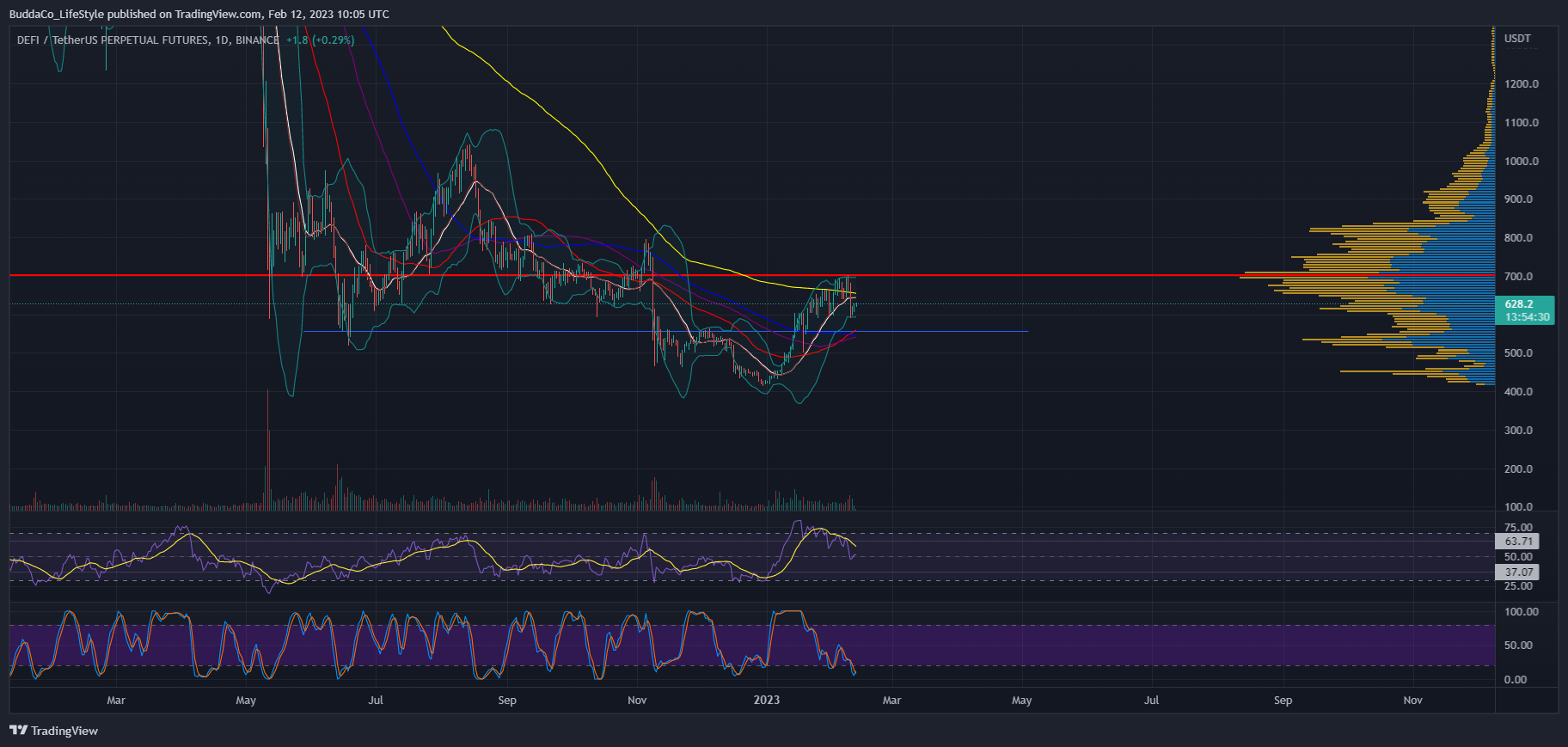Click the 400.0 price axis label
Image resolution: width=1568 pixels, height=747 pixels.
tap(1518, 392)
